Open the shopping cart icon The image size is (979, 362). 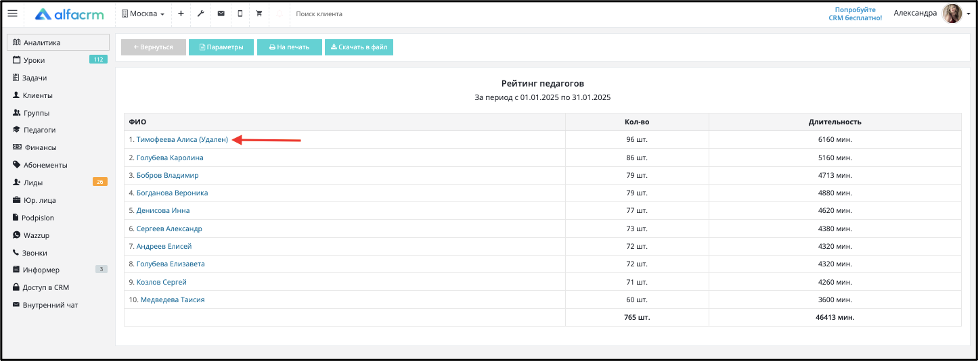click(259, 13)
